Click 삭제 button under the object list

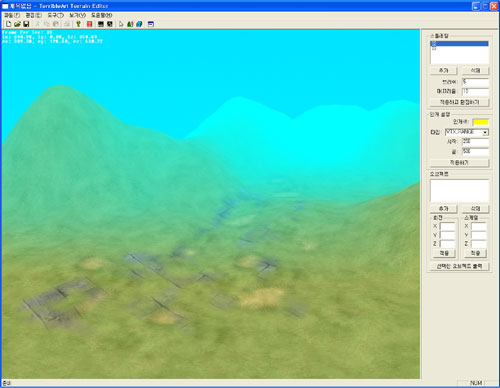pyautogui.click(x=475, y=209)
